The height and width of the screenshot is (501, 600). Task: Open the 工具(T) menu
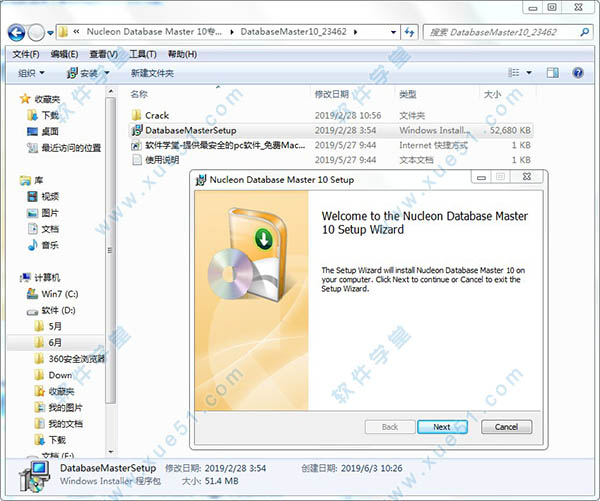coord(142,53)
